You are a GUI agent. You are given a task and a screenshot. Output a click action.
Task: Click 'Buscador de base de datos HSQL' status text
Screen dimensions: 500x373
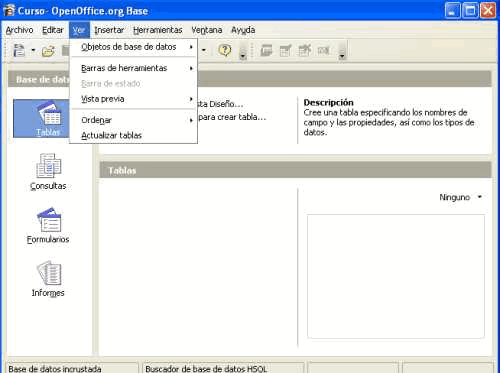pos(206,369)
